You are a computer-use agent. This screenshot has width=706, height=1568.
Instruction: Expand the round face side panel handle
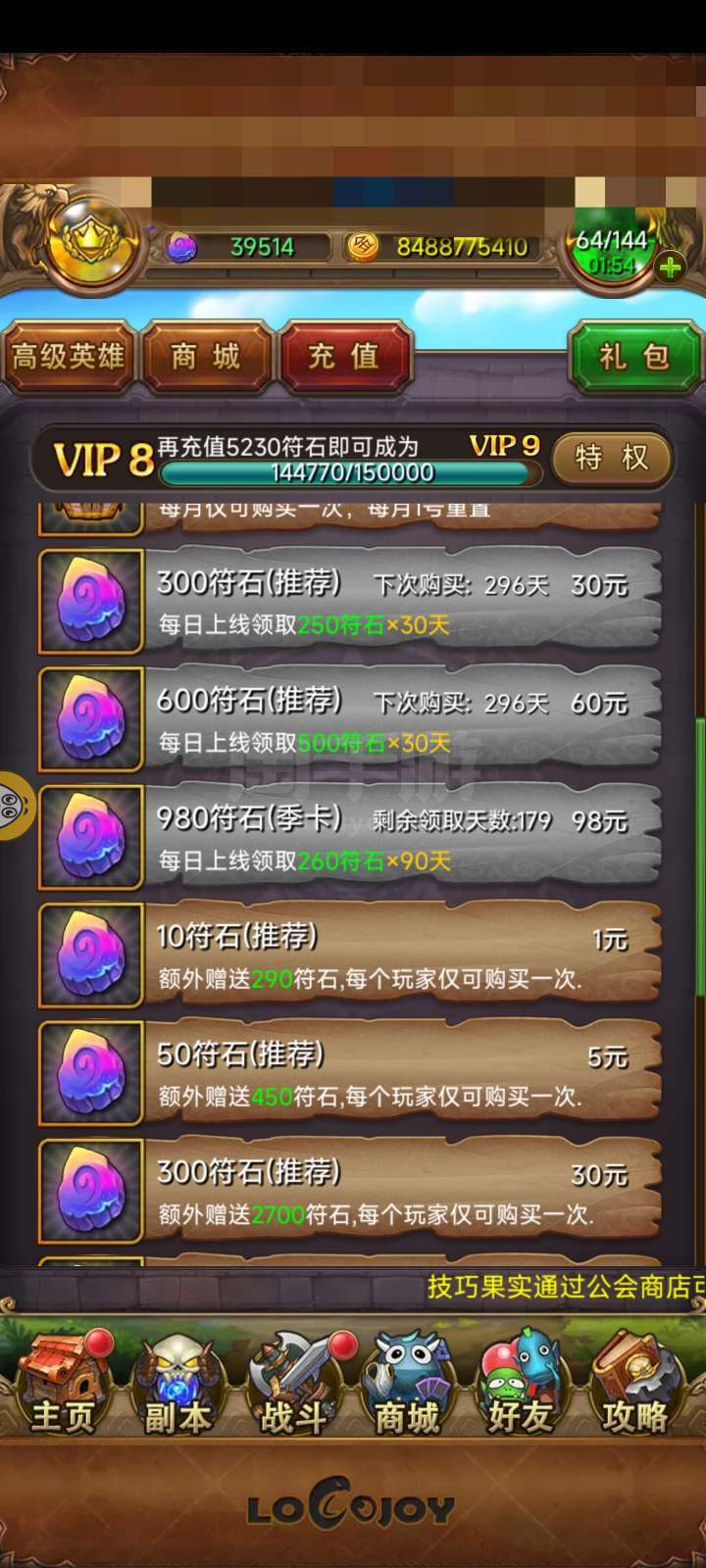click(x=14, y=807)
